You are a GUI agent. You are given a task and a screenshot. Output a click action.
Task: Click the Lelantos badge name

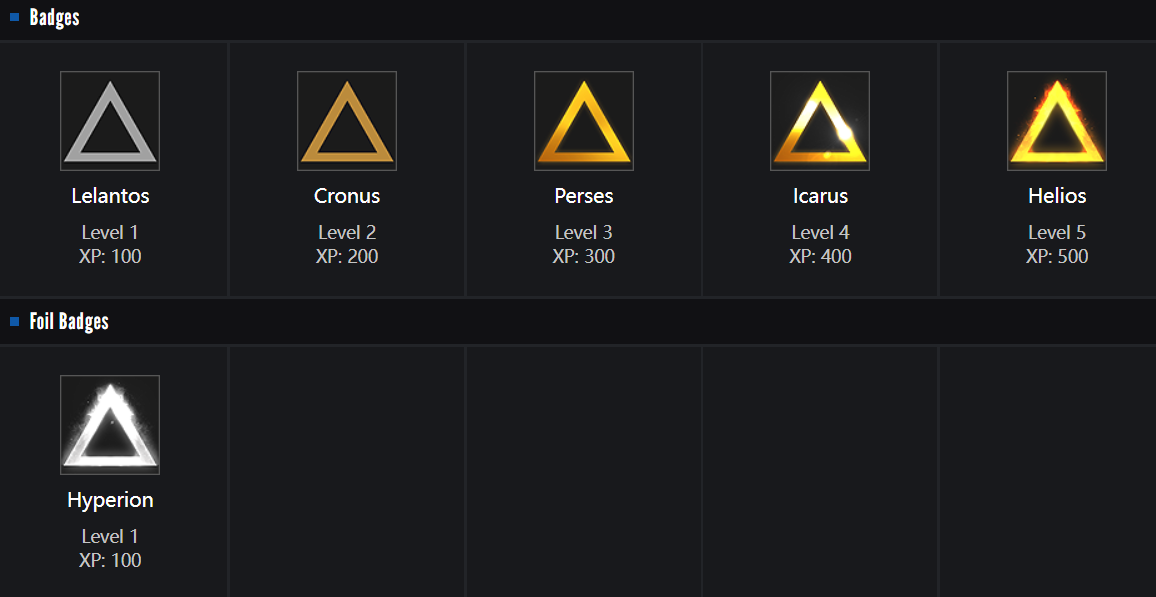coord(110,196)
